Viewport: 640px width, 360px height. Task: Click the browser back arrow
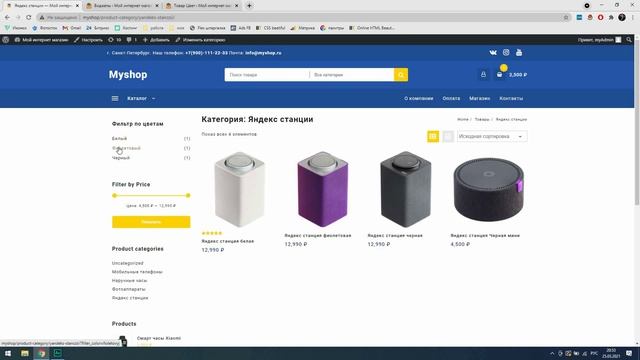coord(7,18)
